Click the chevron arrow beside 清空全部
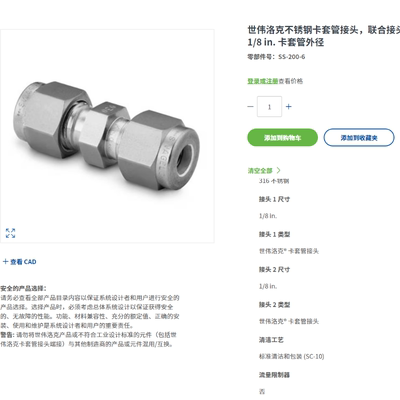This screenshot has height=400, width=400. [279, 170]
